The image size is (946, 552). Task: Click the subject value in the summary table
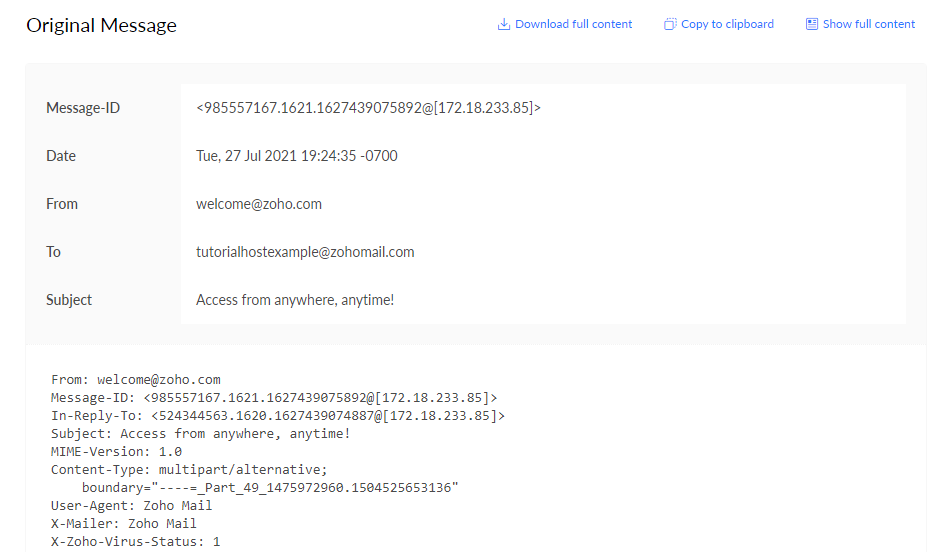[x=295, y=300]
